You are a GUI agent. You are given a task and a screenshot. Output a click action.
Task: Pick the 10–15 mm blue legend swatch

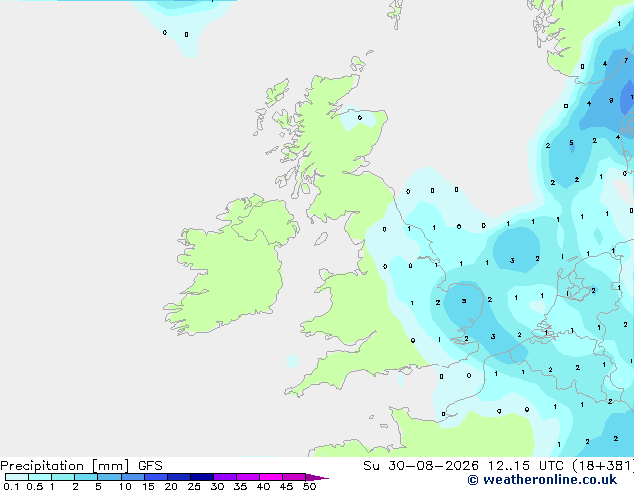coord(133,477)
